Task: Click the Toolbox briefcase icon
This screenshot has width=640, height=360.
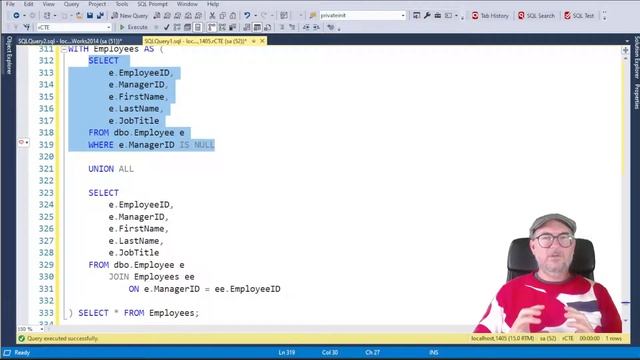Action: [x=438, y=16]
